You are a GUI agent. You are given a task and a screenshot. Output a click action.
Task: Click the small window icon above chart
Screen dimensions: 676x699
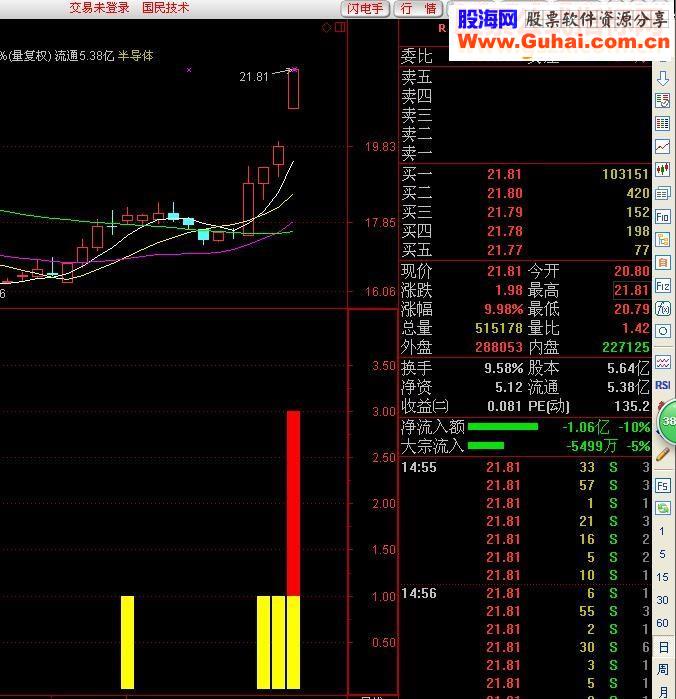point(341,28)
